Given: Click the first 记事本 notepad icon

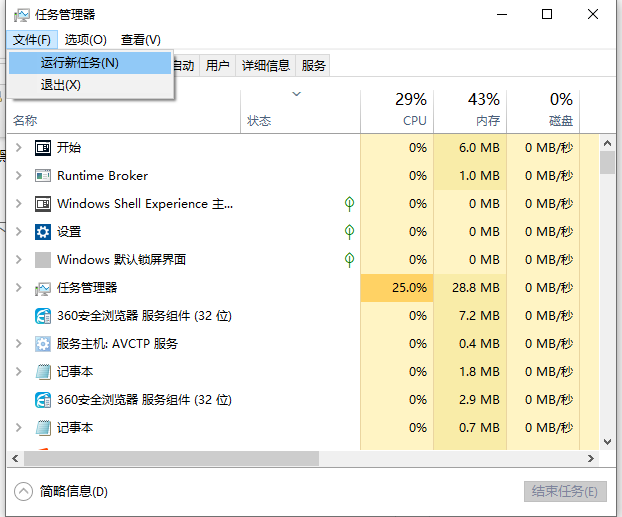Looking at the screenshot, I should [43, 372].
